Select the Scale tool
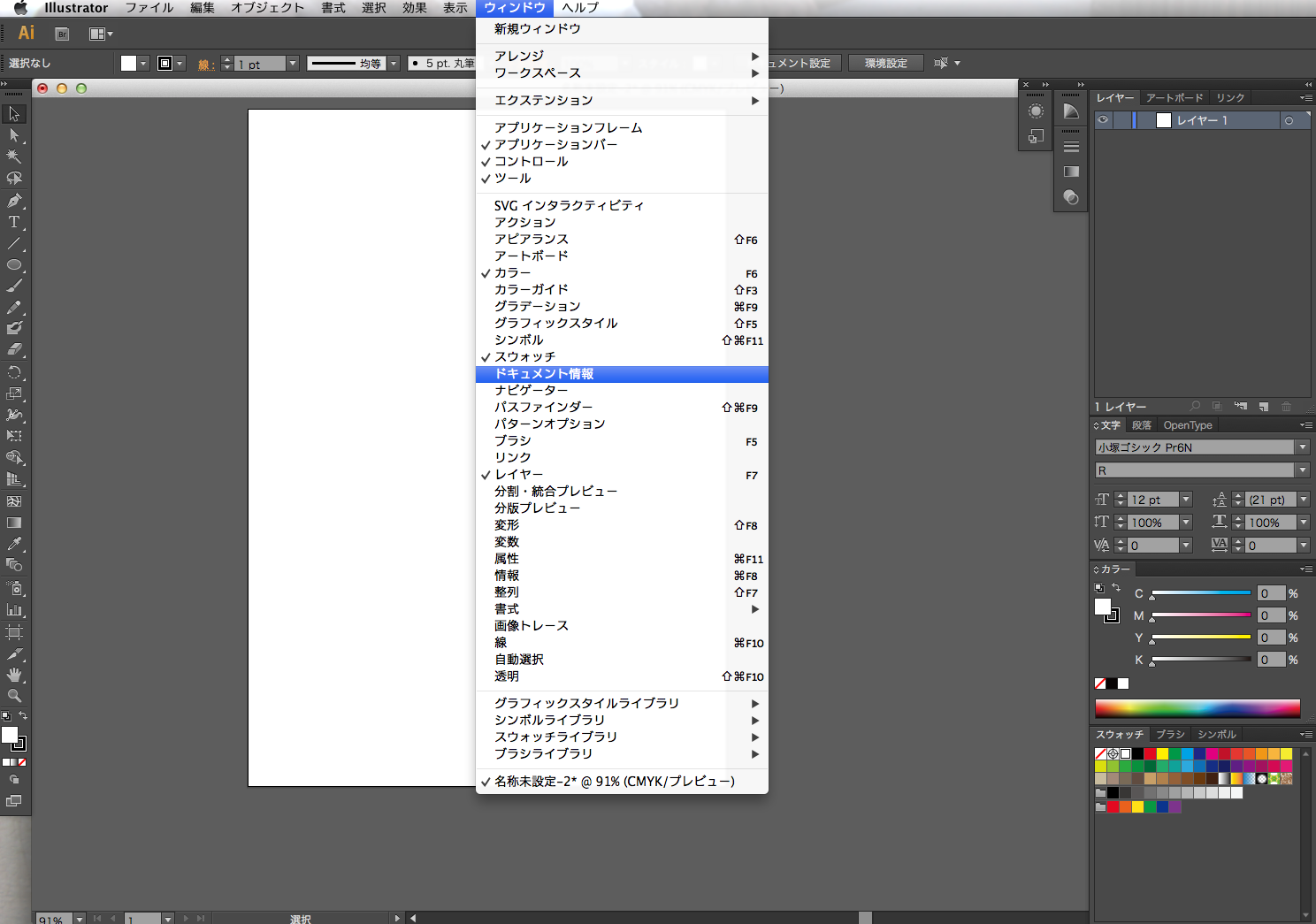The width and height of the screenshot is (1316, 924). tap(14, 393)
